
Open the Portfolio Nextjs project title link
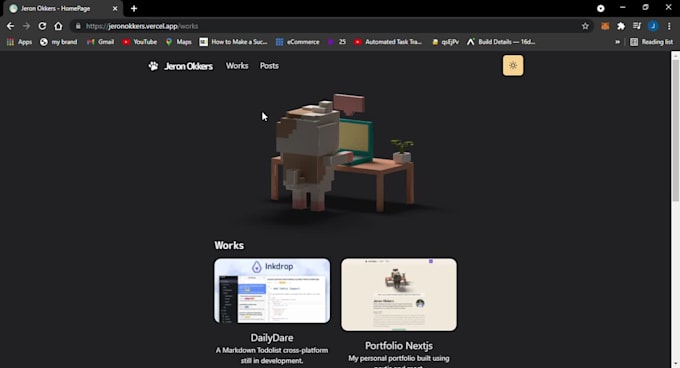point(399,346)
